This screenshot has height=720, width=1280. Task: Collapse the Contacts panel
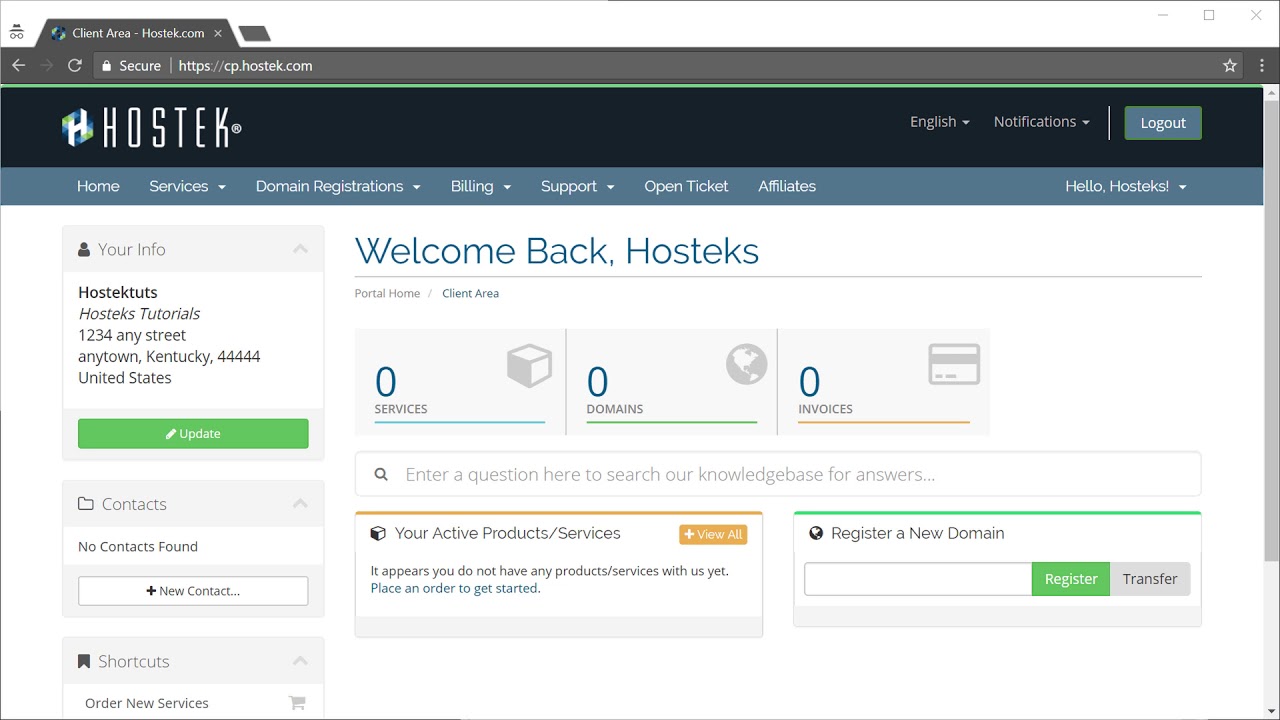click(x=300, y=504)
